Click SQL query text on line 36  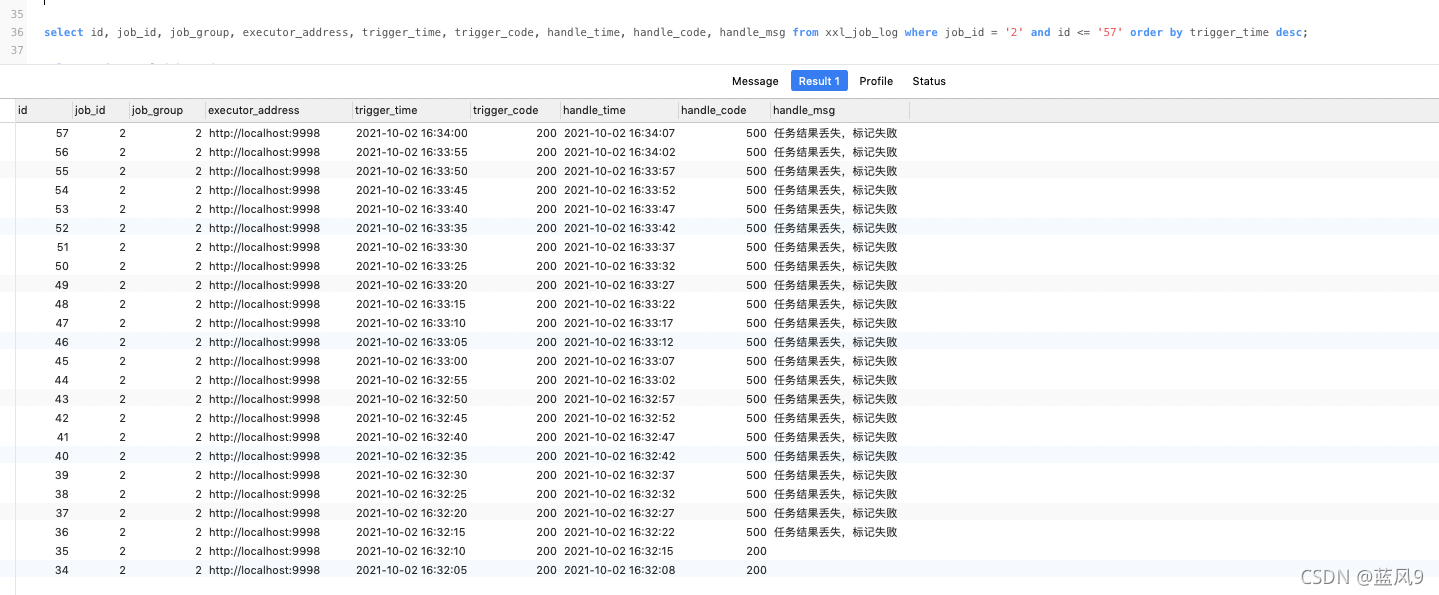pyautogui.click(x=676, y=33)
